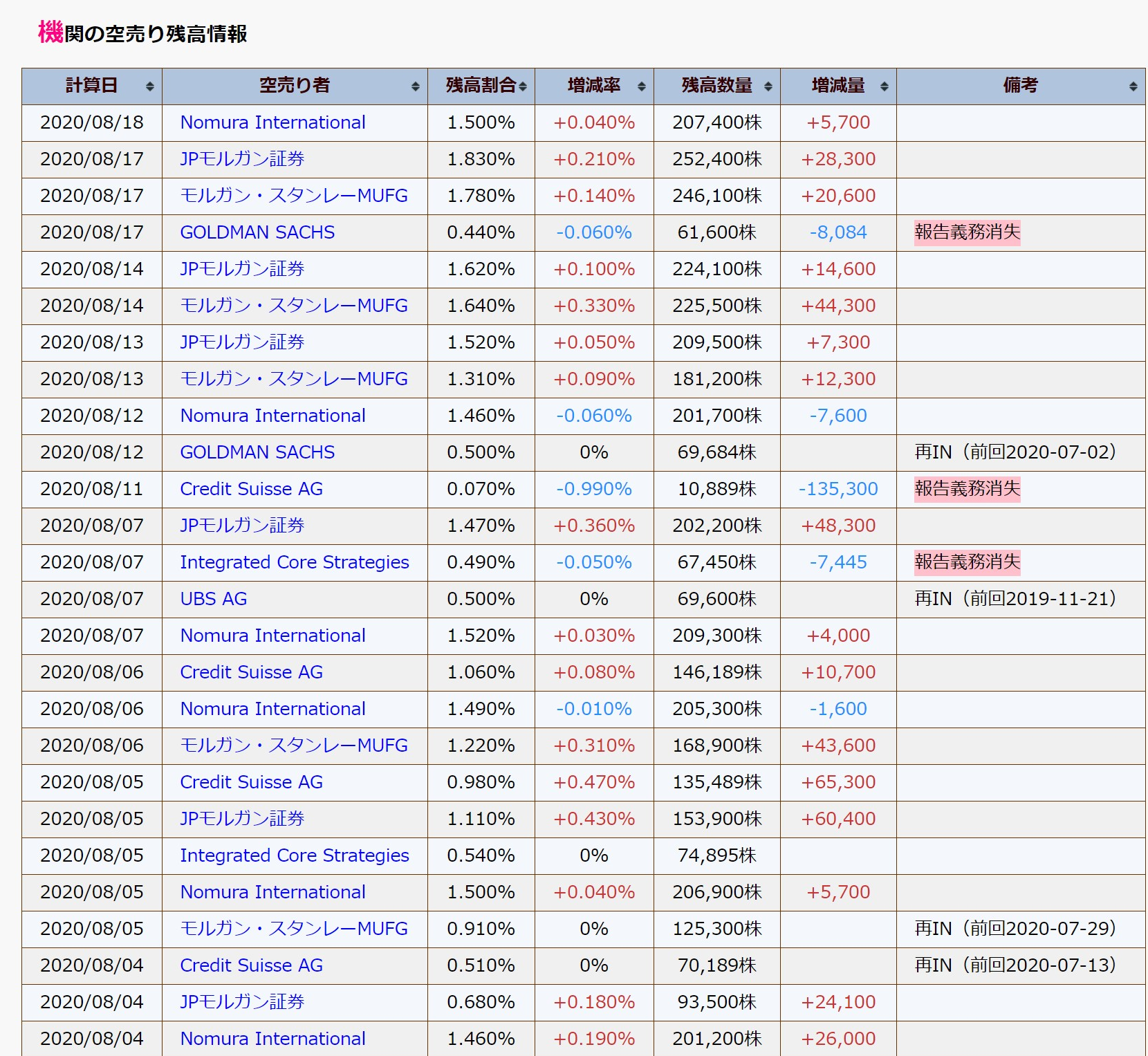This screenshot has height=1056, width=1148.
Task: Sort by 残高数量 column sort icon
Action: point(768,86)
